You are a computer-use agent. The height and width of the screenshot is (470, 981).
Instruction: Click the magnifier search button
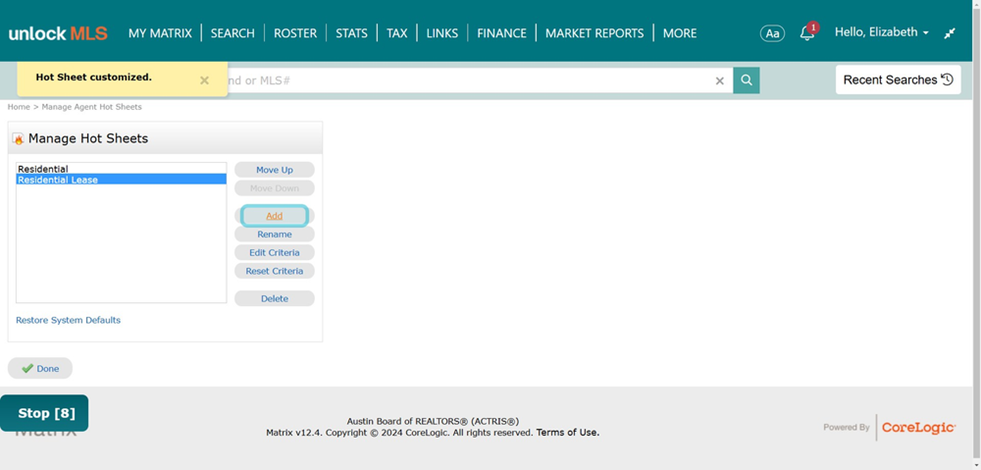pos(746,80)
